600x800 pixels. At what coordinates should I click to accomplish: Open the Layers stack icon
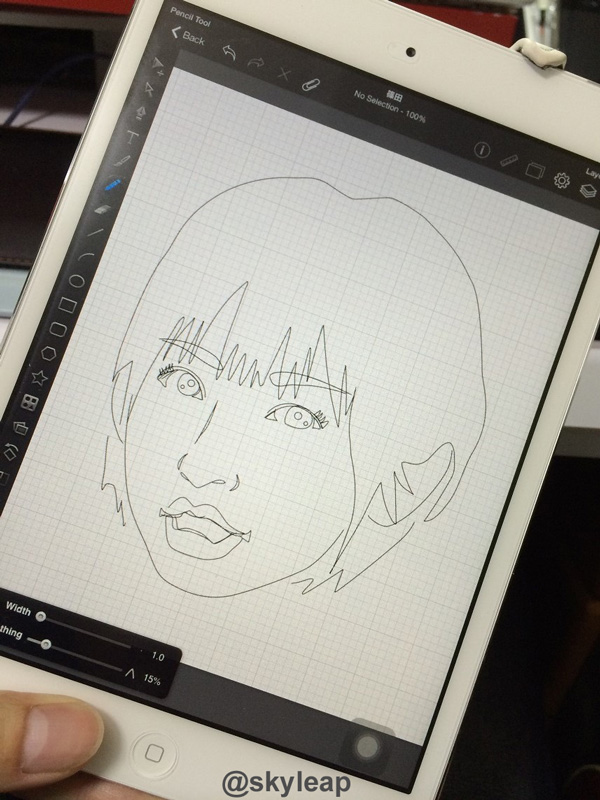pyautogui.click(x=588, y=191)
